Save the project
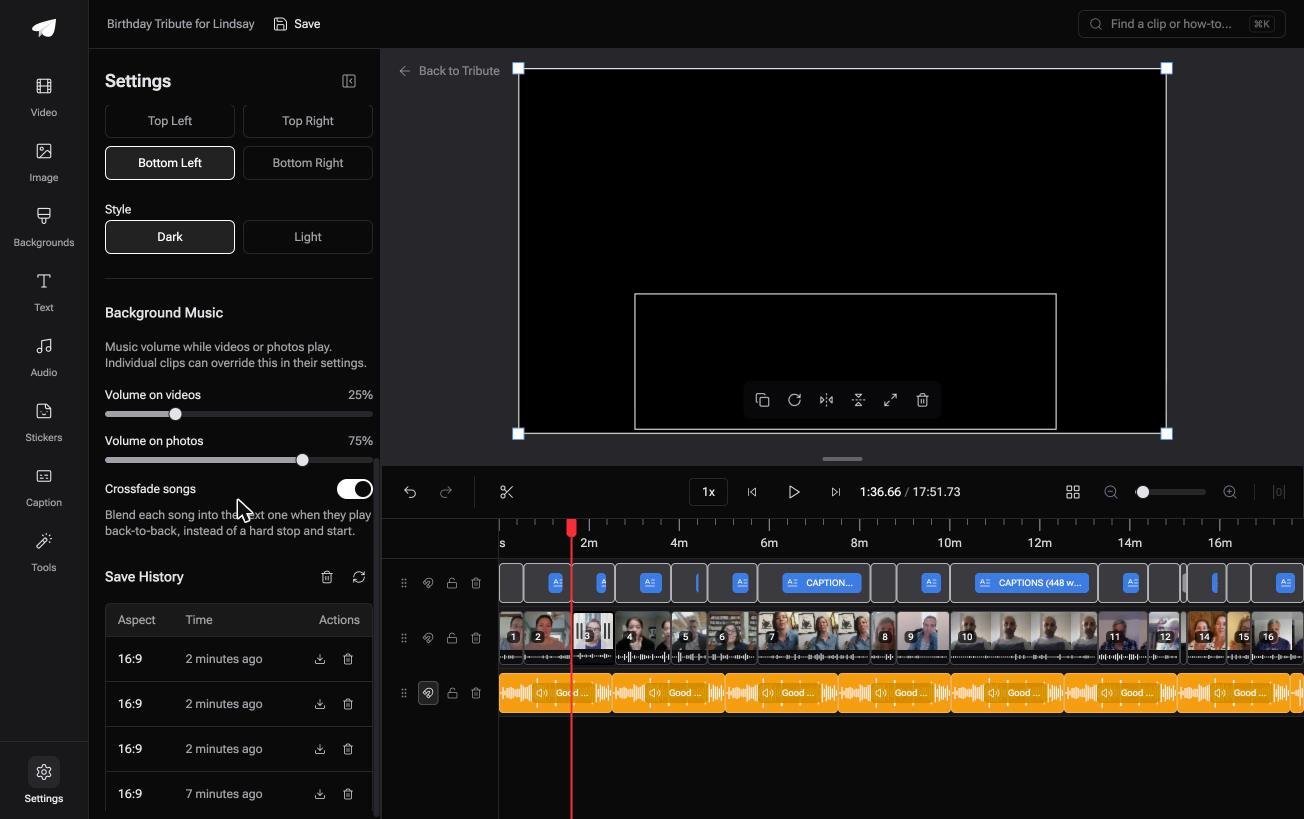1304x819 pixels. point(297,24)
